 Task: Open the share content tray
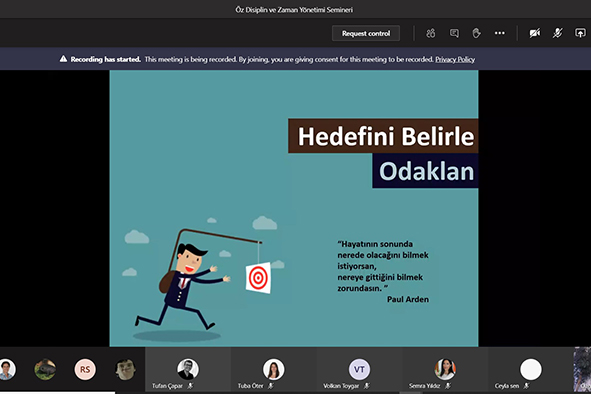click(x=580, y=33)
